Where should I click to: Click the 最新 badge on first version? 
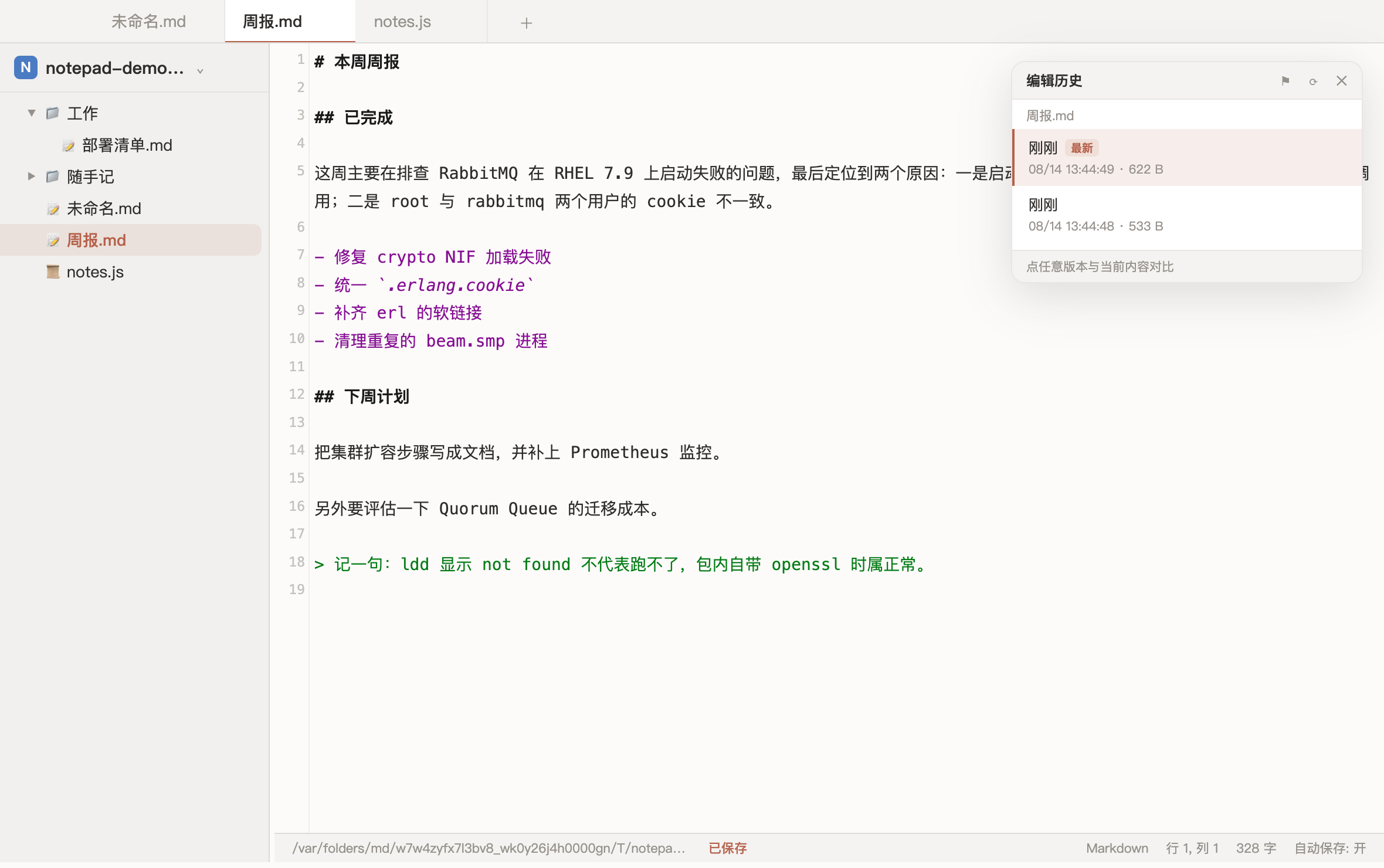1082,148
